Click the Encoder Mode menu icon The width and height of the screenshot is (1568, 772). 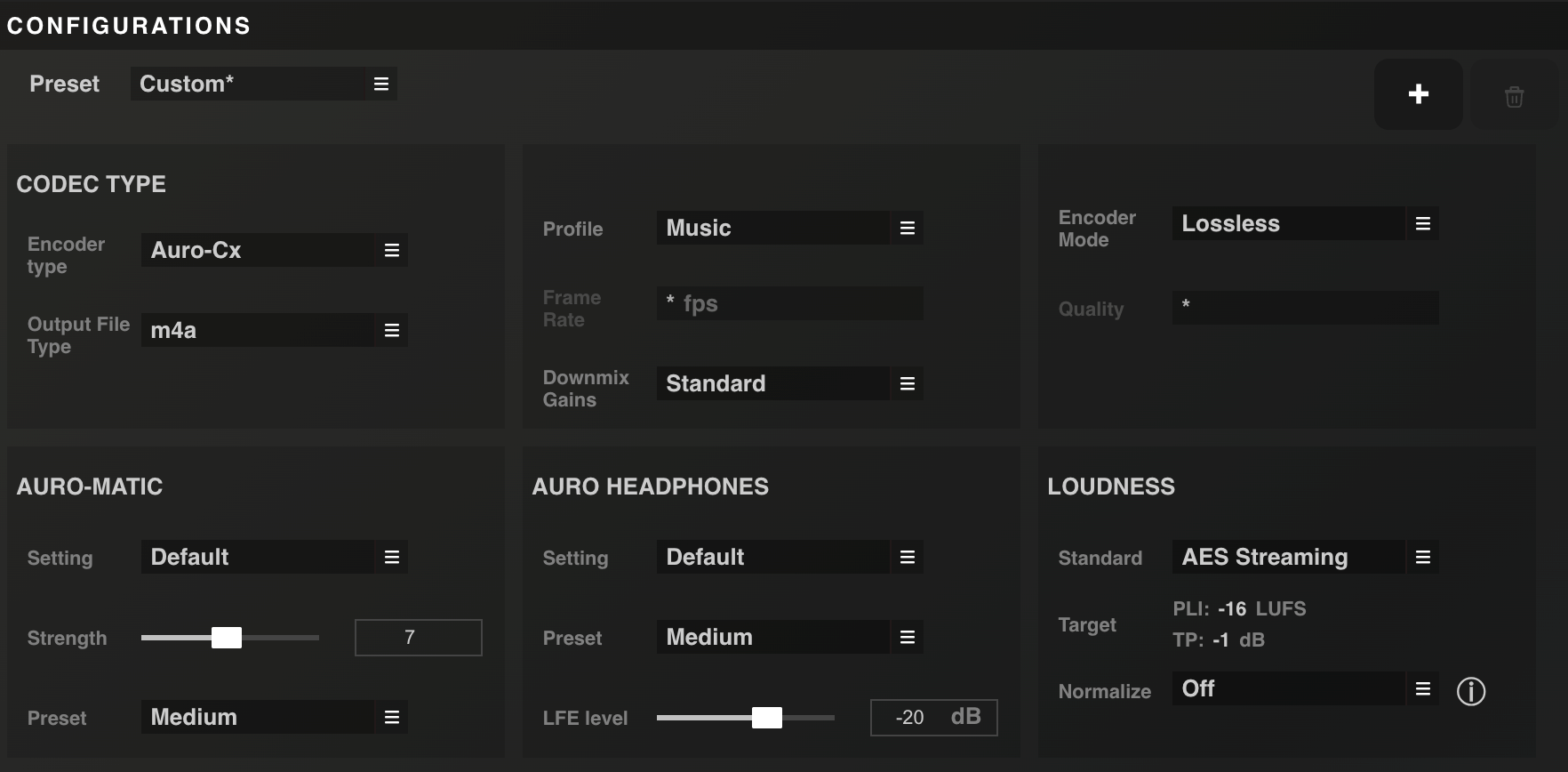point(1423,223)
